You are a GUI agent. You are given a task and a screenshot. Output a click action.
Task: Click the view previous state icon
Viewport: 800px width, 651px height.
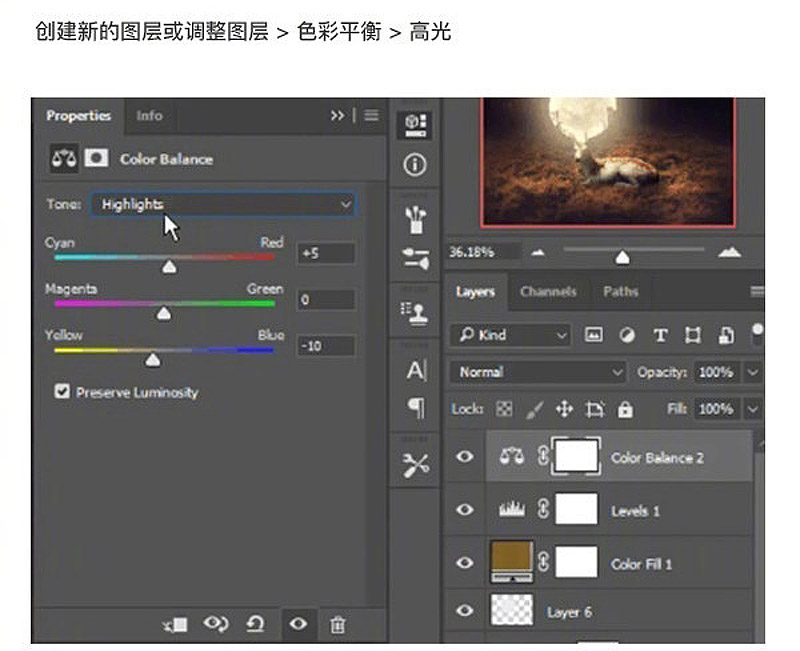click(216, 623)
